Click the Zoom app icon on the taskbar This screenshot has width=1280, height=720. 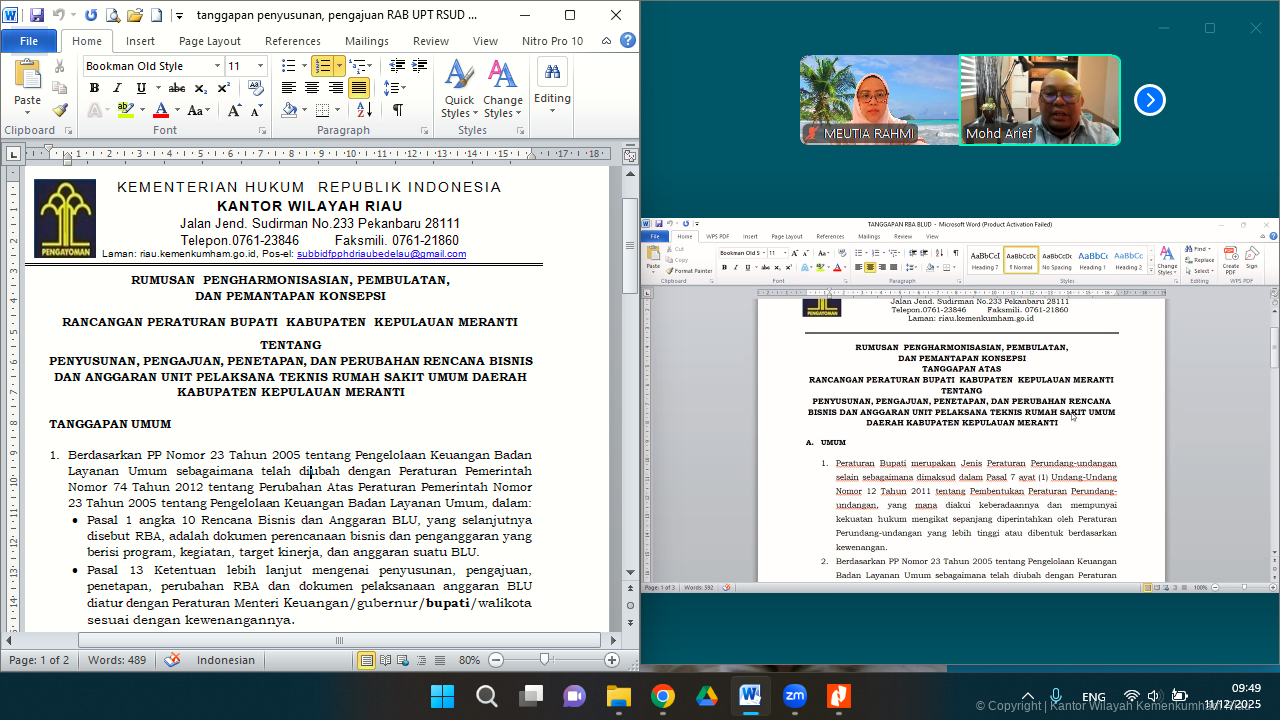(794, 697)
